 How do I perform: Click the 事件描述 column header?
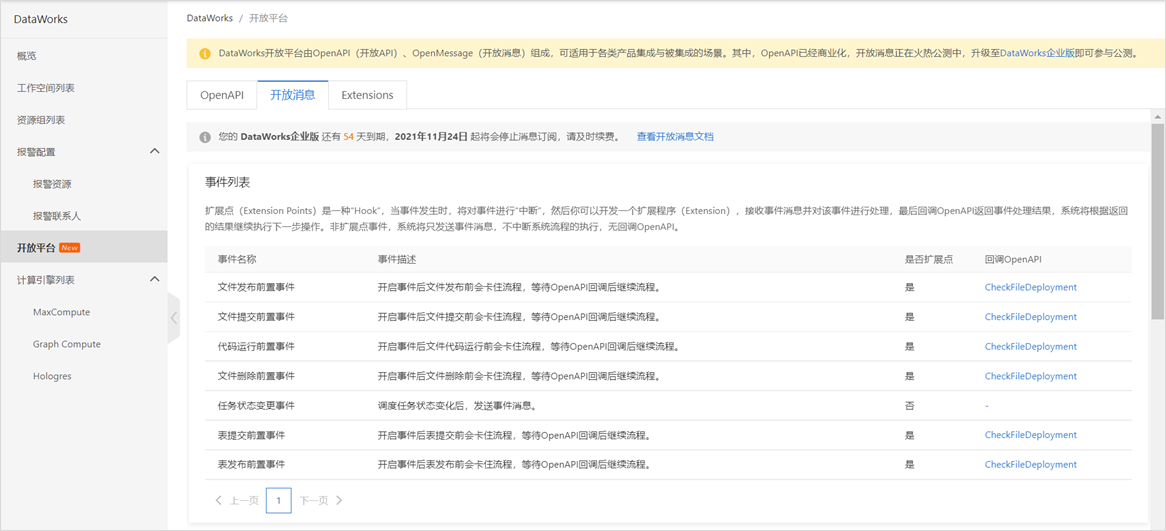[397, 259]
